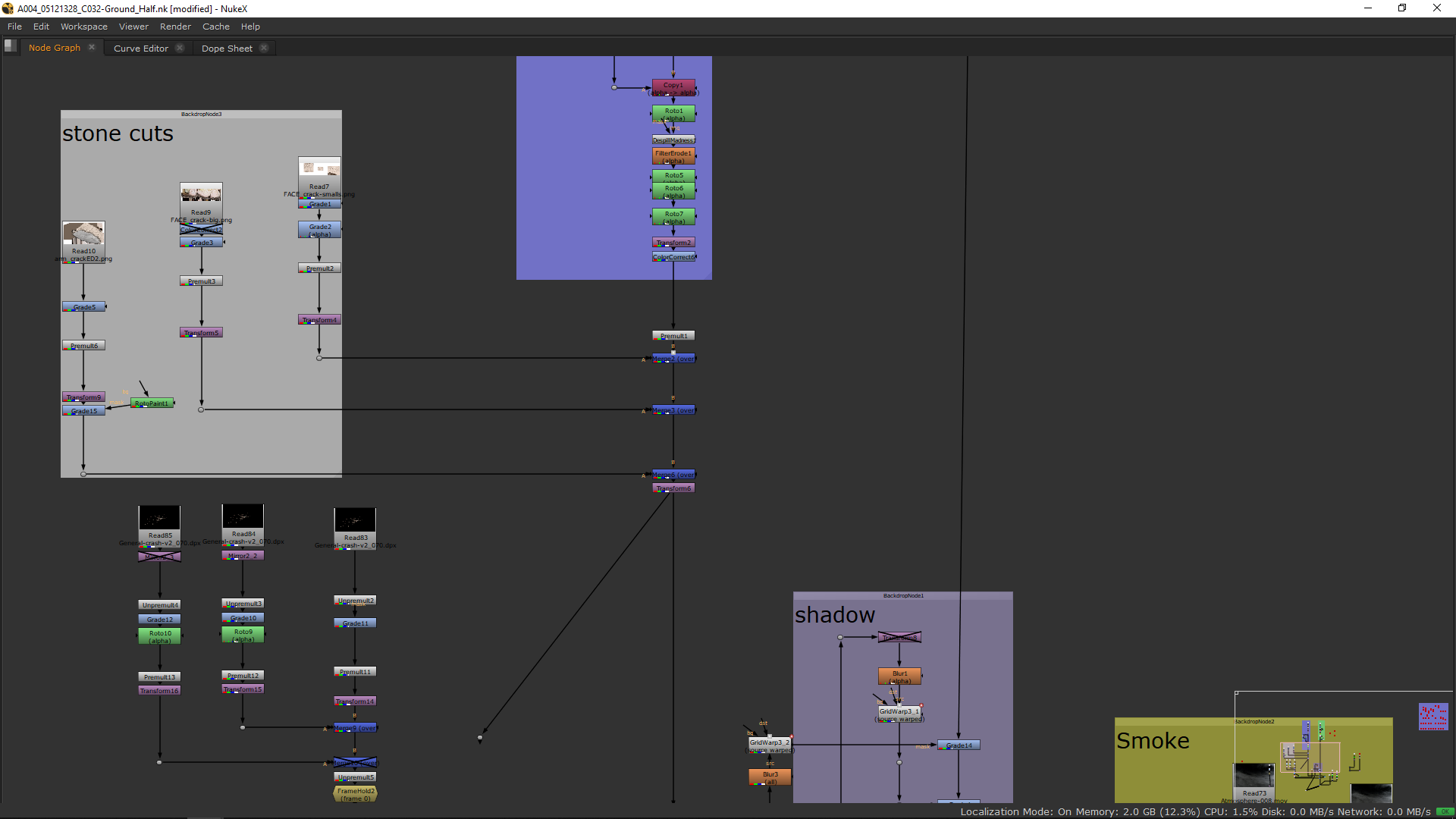
Task: Click the Blur3 node
Action: pos(770,777)
